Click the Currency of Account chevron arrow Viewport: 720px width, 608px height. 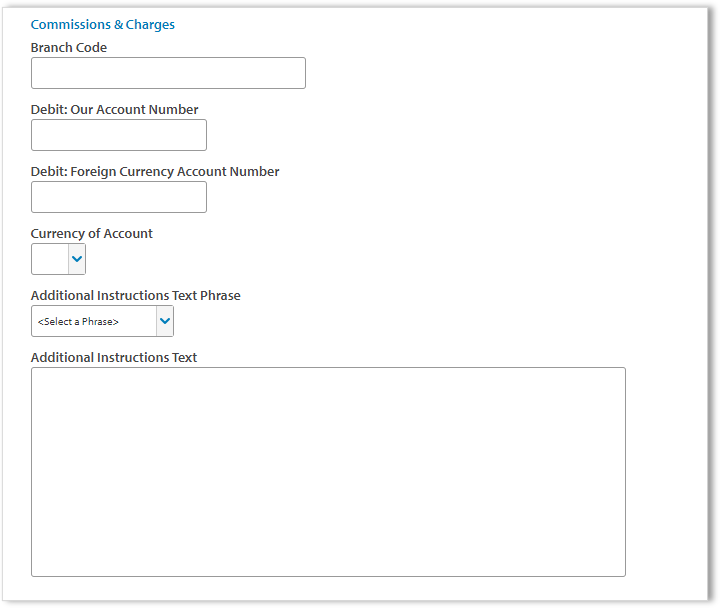77,259
